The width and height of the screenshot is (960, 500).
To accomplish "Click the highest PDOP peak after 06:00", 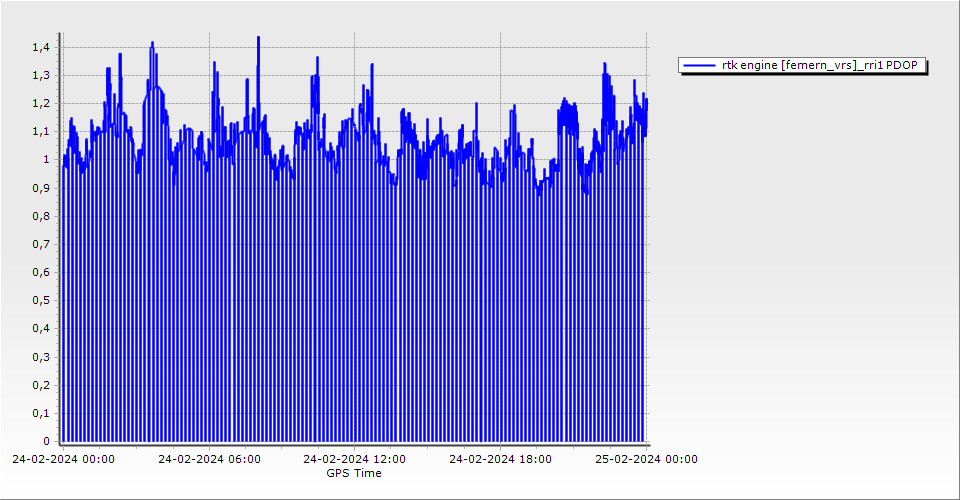I will pyautogui.click(x=258, y=38).
